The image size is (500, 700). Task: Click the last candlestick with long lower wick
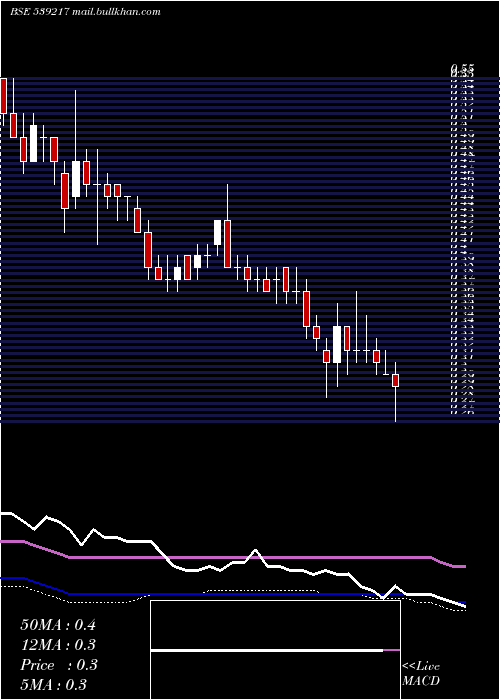[x=395, y=391]
